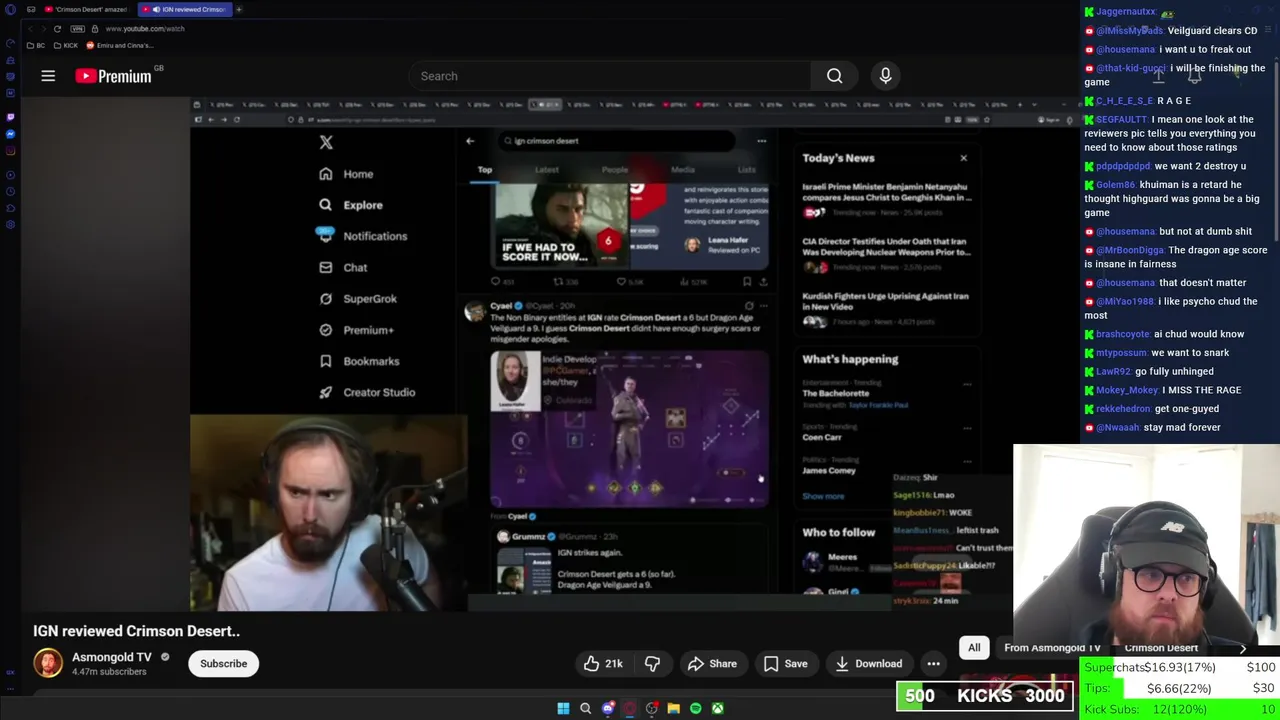
Task: Click the verified badge beside Asmongold TV
Action: pos(165,658)
